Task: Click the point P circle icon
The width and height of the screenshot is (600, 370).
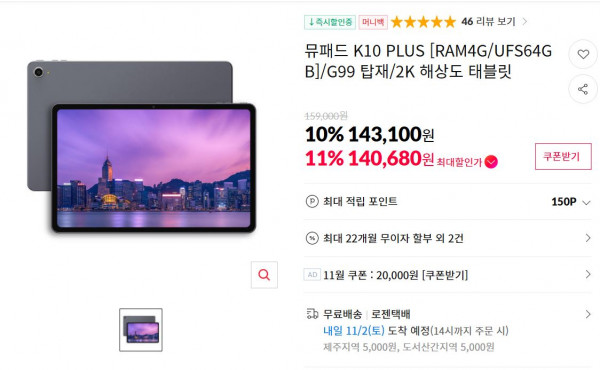Action: click(312, 201)
